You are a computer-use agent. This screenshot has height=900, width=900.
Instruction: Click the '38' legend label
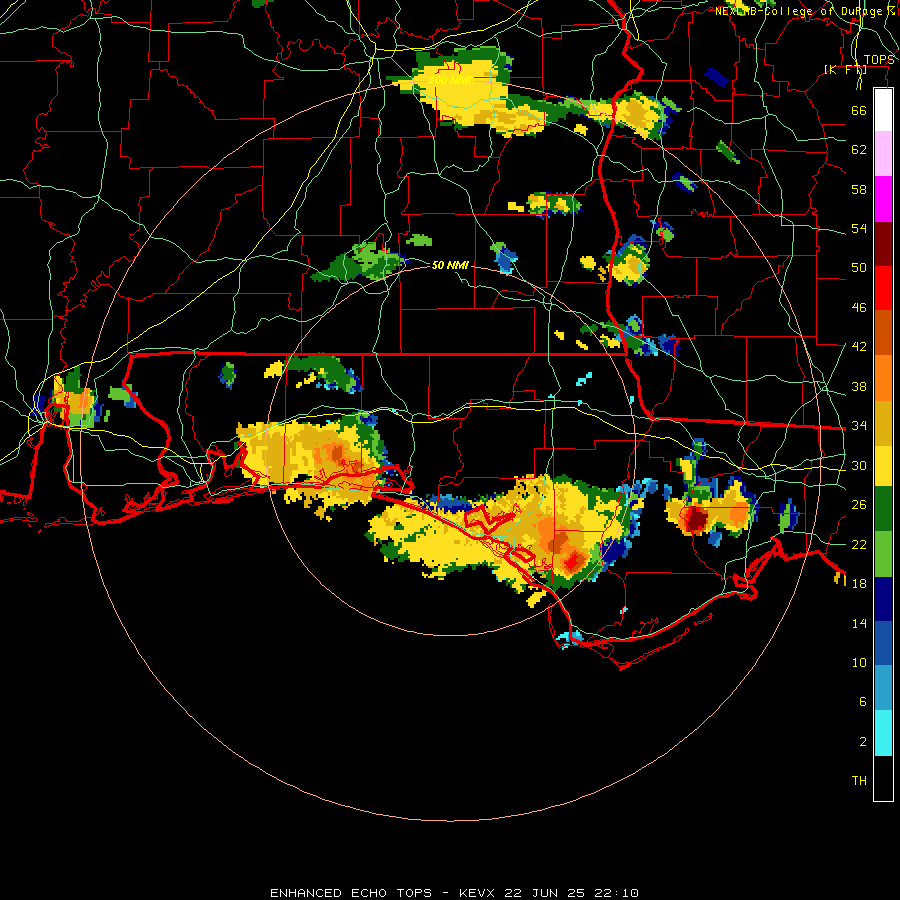[x=859, y=386]
